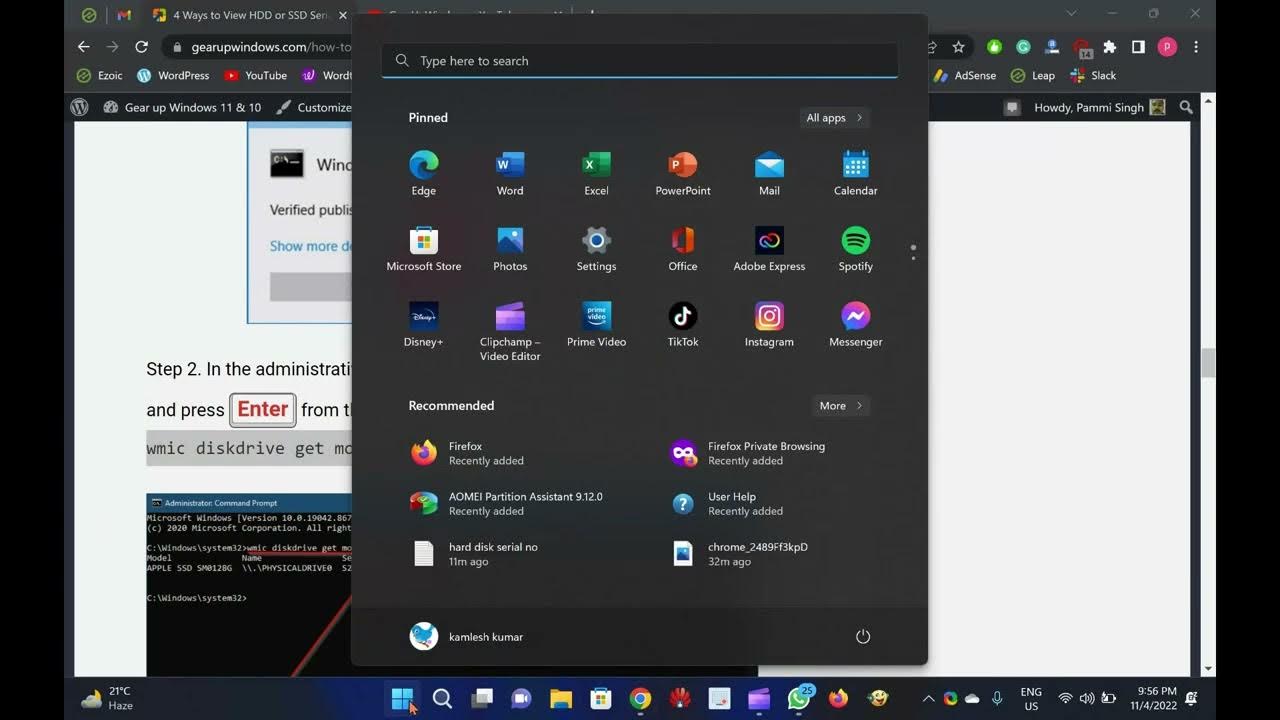
Task: Open the AdSense bookmark
Action: [964, 75]
